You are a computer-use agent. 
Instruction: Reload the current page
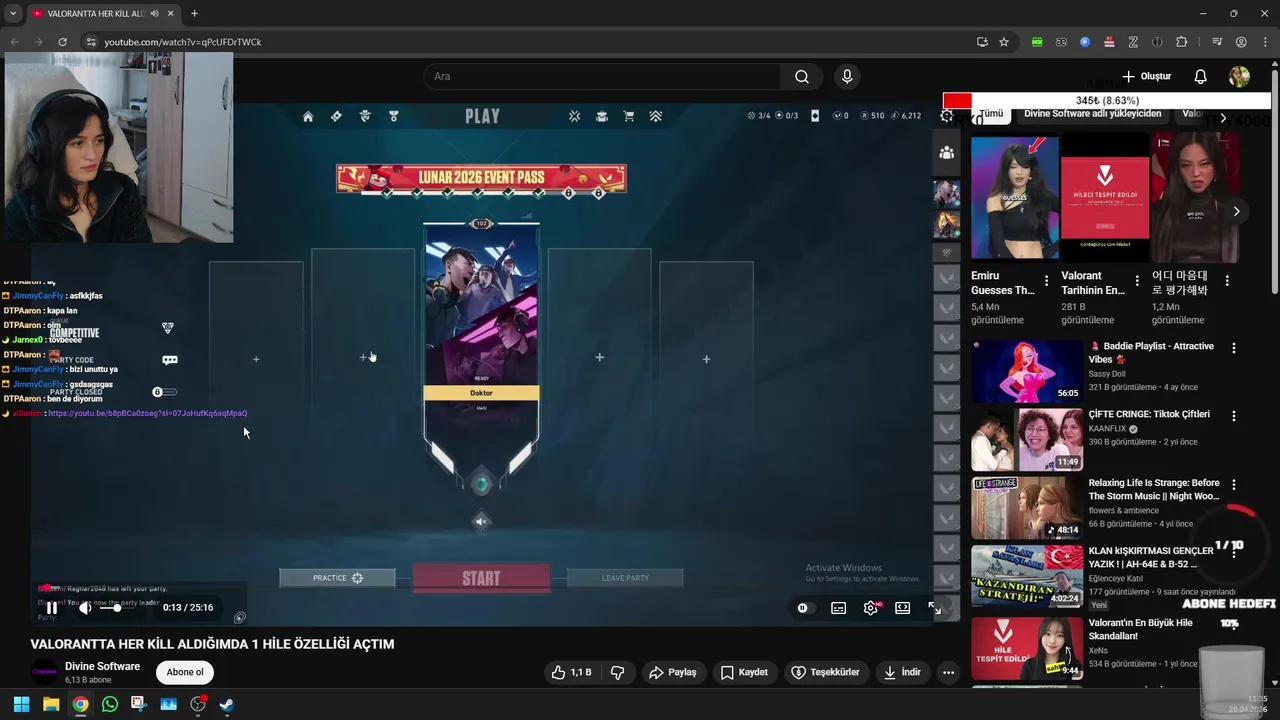[x=62, y=42]
